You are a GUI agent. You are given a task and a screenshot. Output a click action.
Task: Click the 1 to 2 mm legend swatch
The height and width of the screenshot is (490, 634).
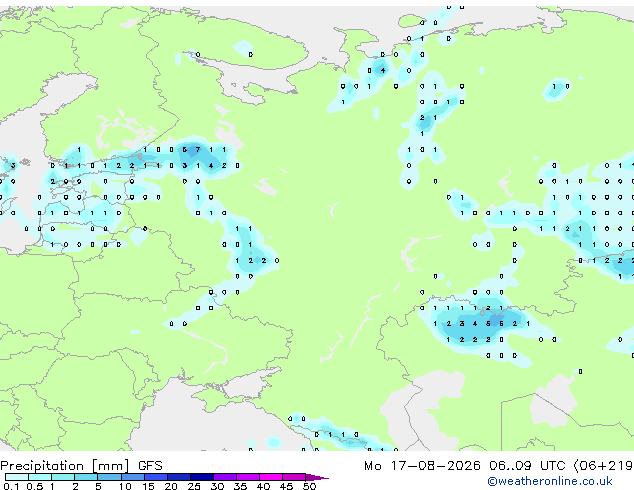point(63,477)
